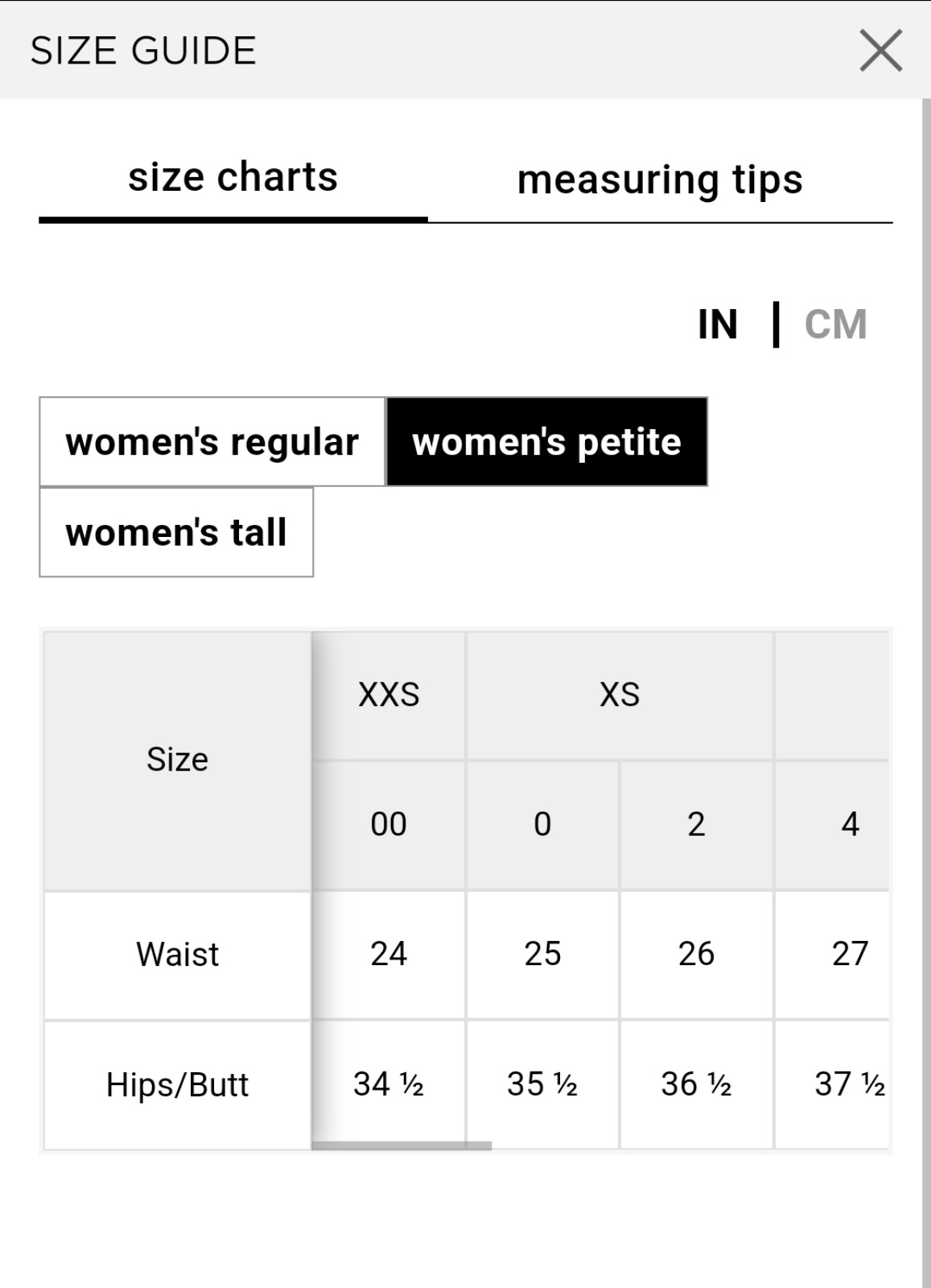Click the size 00 cell

click(x=389, y=825)
